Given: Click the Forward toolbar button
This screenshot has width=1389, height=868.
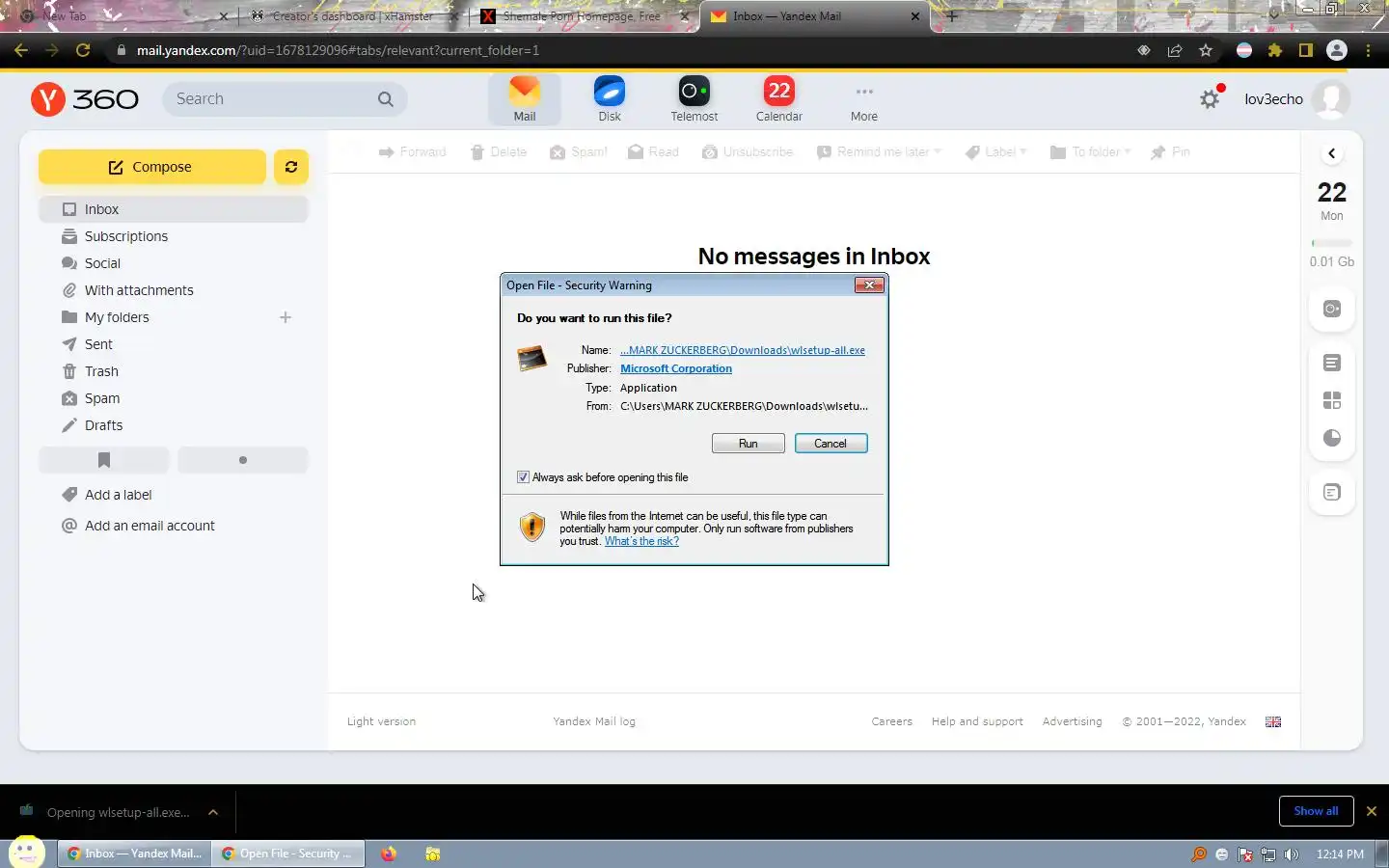Looking at the screenshot, I should (x=412, y=152).
